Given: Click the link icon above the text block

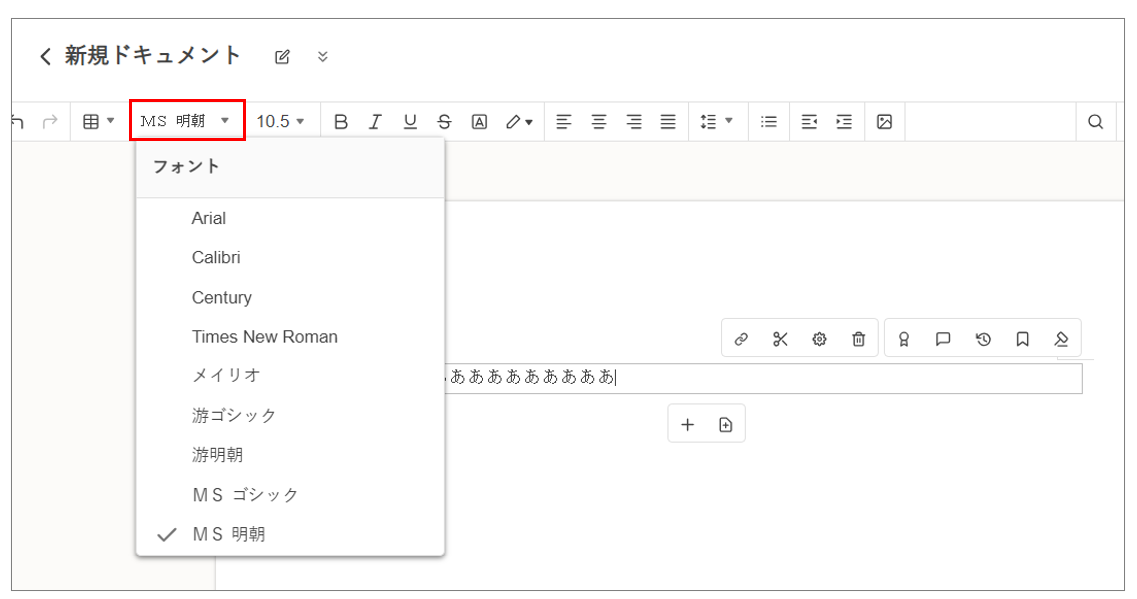Looking at the screenshot, I should (x=741, y=339).
